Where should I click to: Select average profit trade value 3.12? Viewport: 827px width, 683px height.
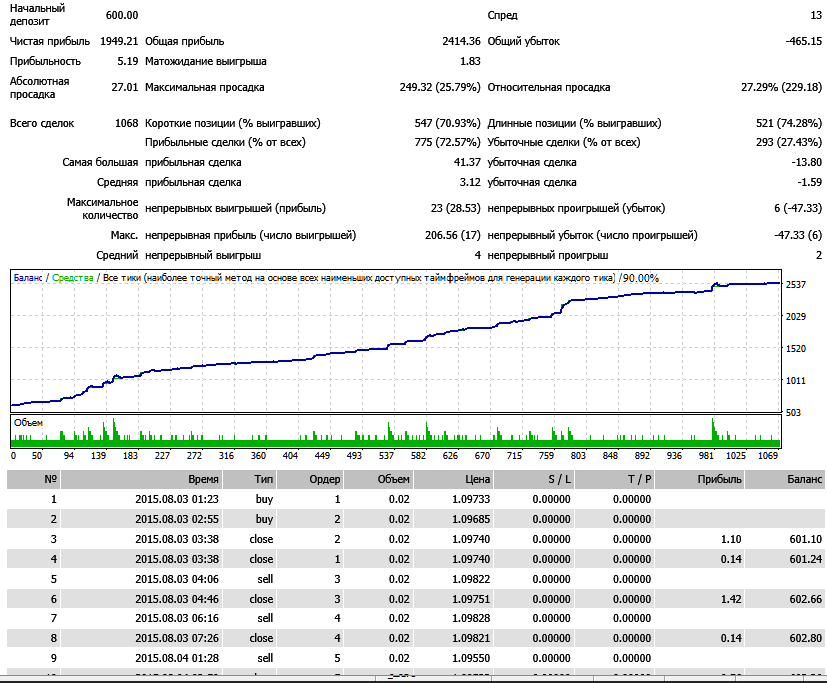pyautogui.click(x=470, y=182)
